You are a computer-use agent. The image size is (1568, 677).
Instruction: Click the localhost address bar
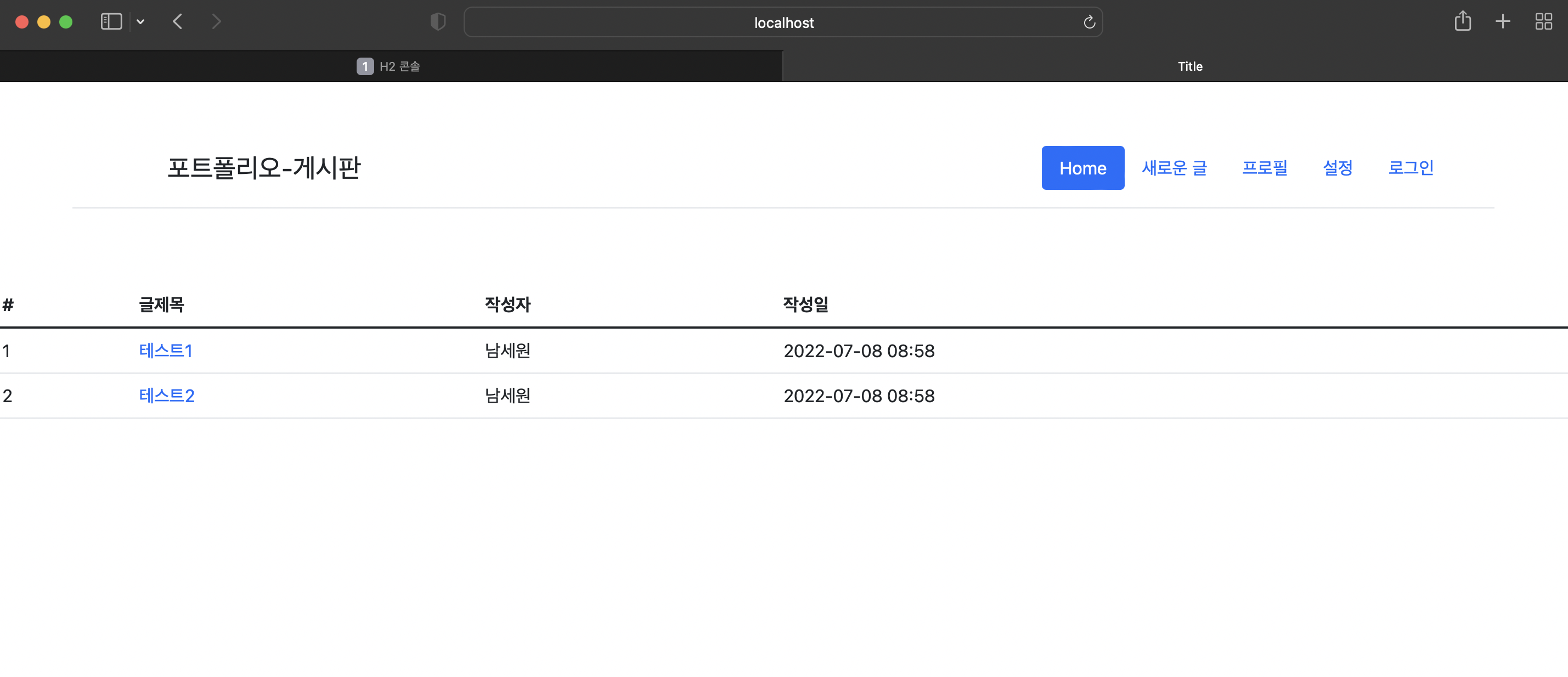pos(783,22)
